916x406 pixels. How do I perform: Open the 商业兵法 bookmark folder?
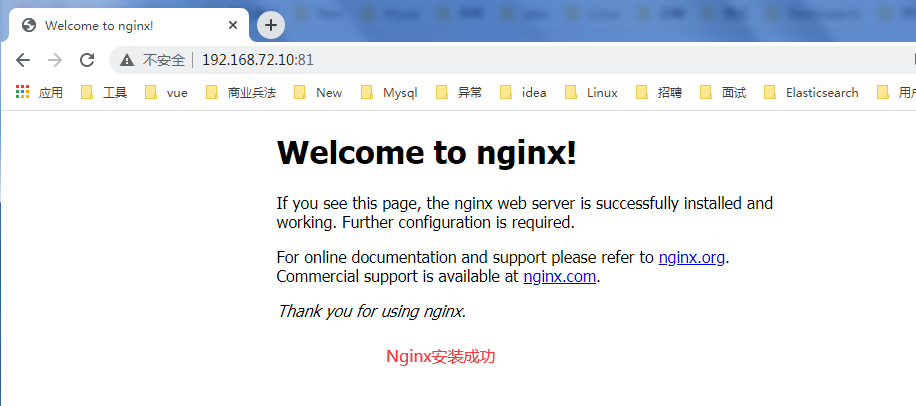tap(241, 92)
